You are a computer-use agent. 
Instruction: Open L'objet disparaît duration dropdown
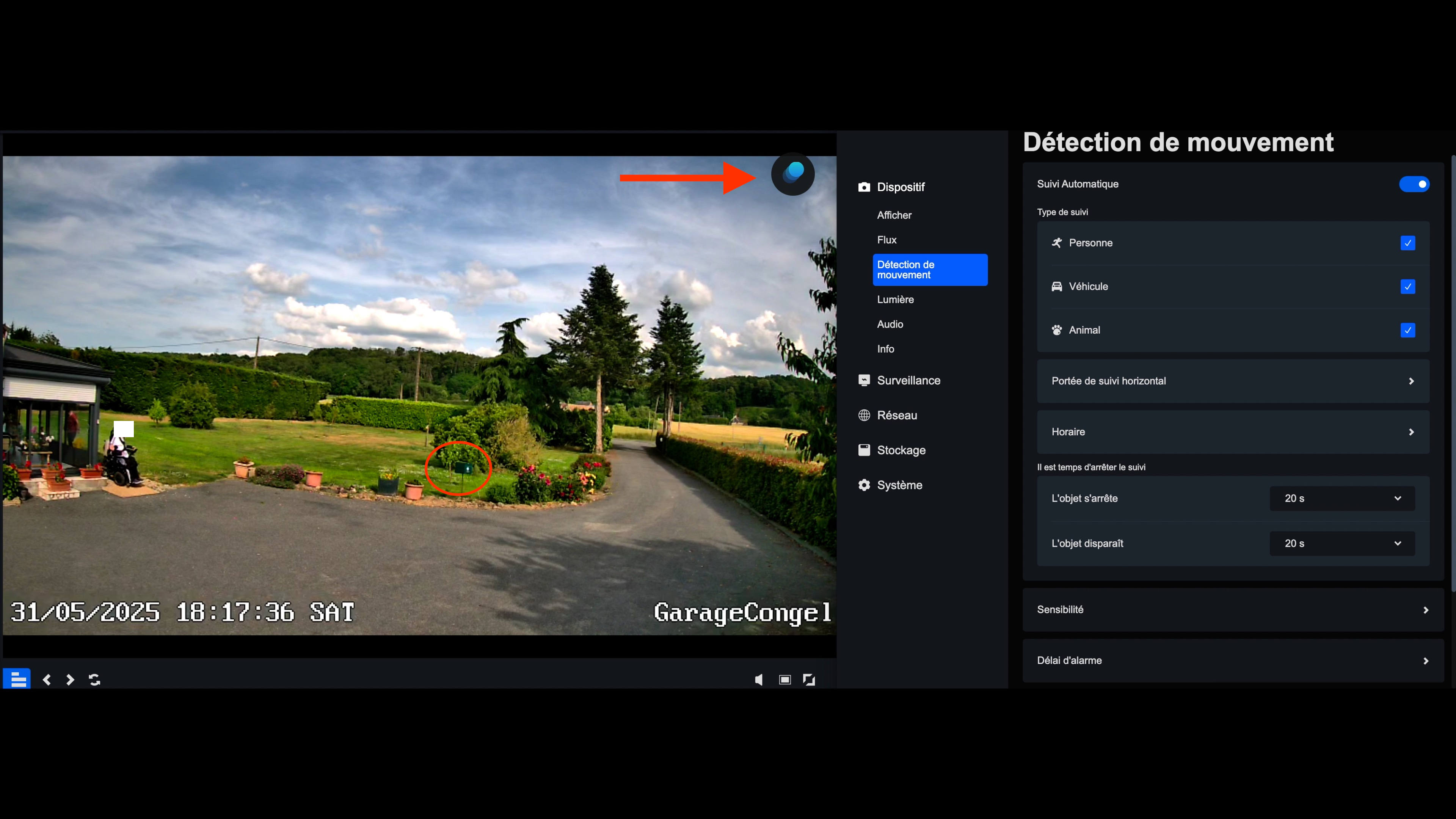click(1342, 543)
